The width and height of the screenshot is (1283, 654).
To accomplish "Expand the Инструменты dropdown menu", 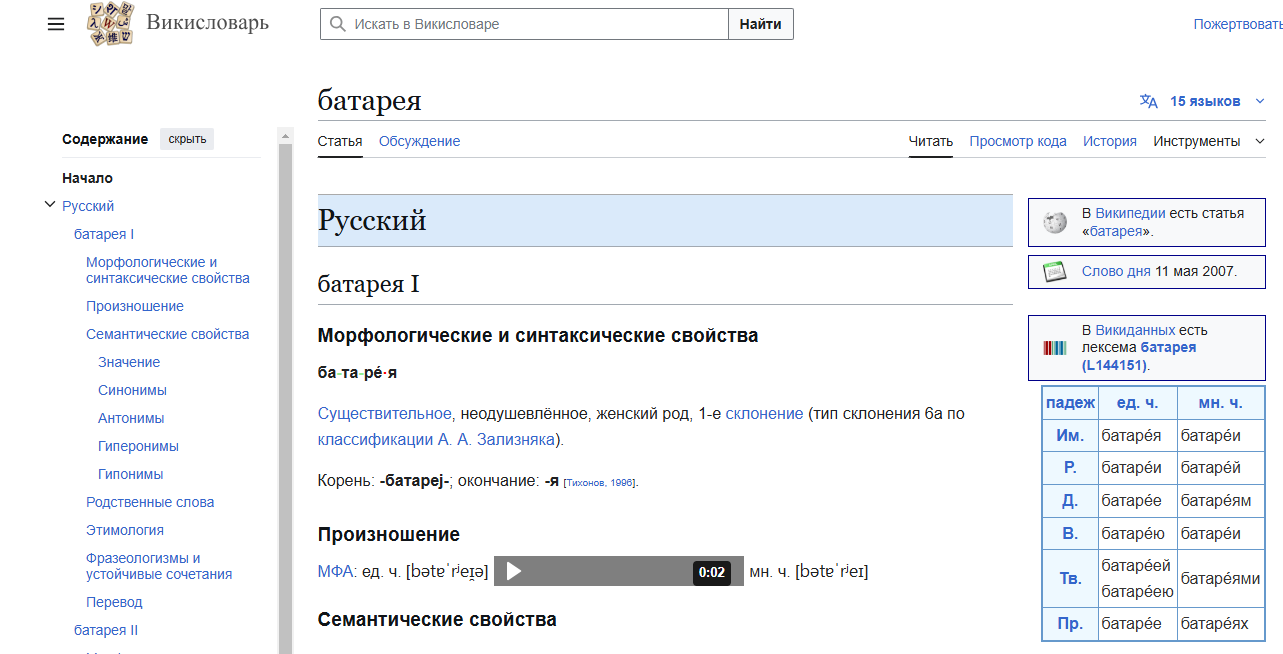I will pos(1209,141).
